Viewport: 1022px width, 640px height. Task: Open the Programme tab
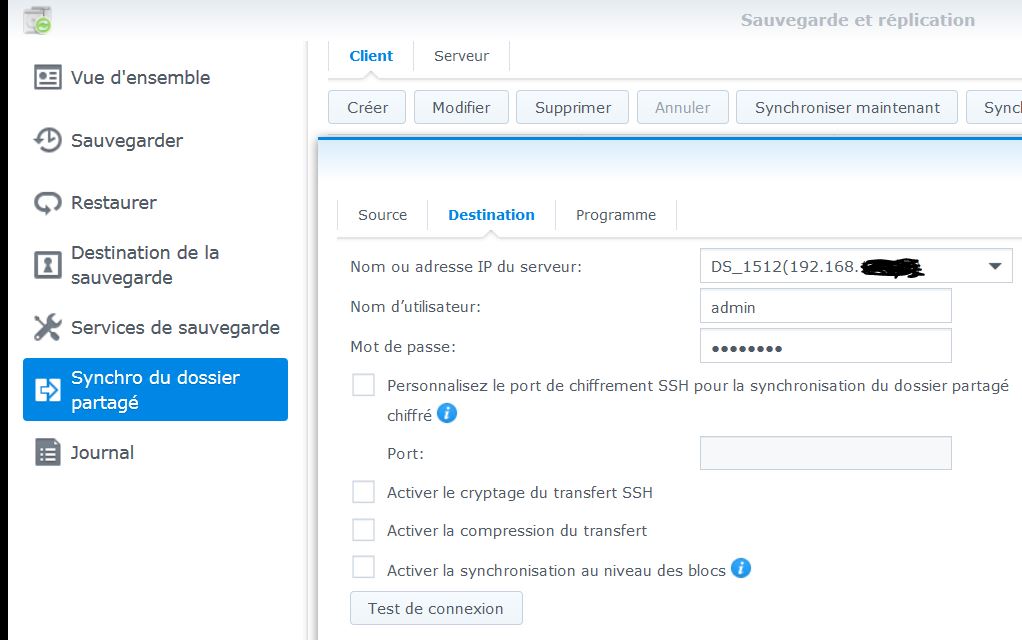point(616,215)
